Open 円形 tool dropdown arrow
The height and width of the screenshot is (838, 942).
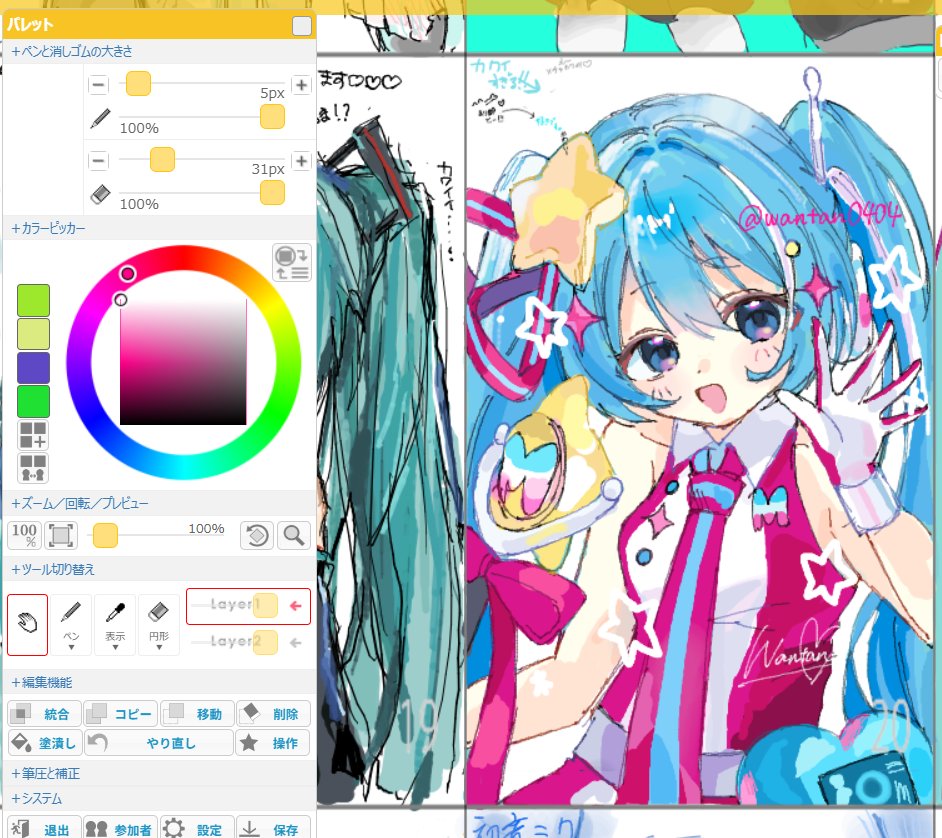tap(159, 648)
